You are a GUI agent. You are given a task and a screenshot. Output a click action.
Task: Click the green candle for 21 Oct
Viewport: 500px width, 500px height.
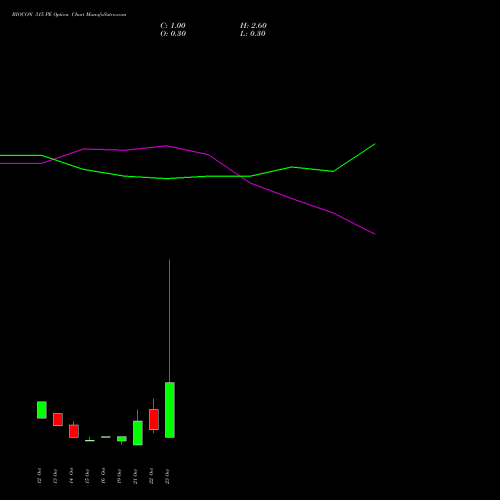tap(138, 433)
